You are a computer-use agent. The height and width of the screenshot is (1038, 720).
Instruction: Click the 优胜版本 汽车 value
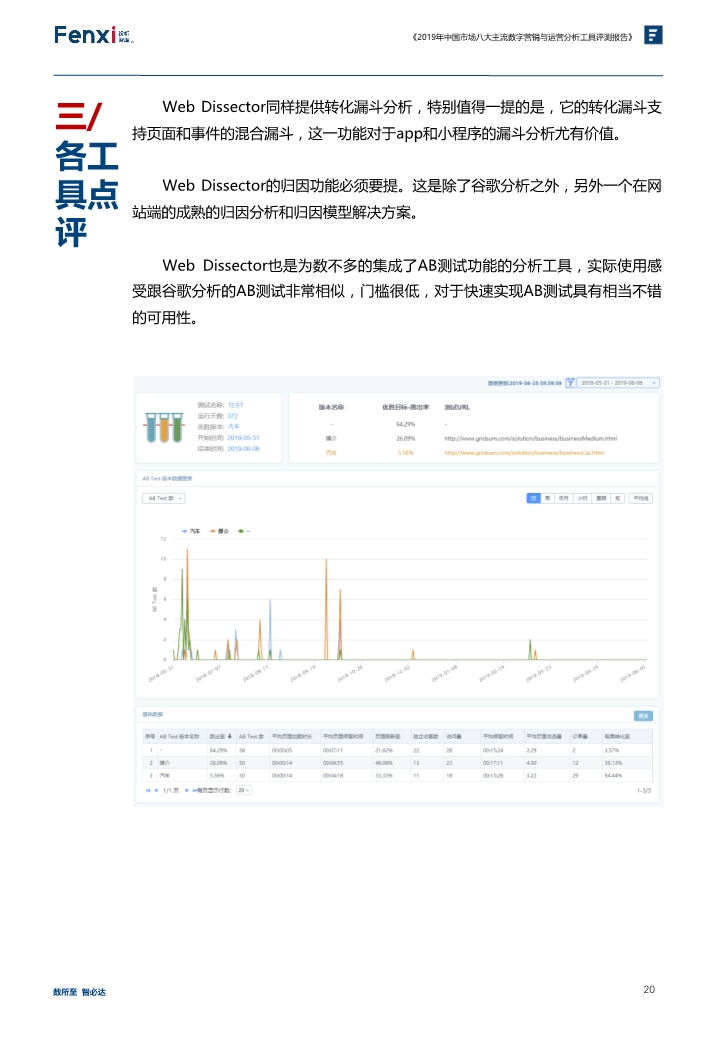coord(233,427)
